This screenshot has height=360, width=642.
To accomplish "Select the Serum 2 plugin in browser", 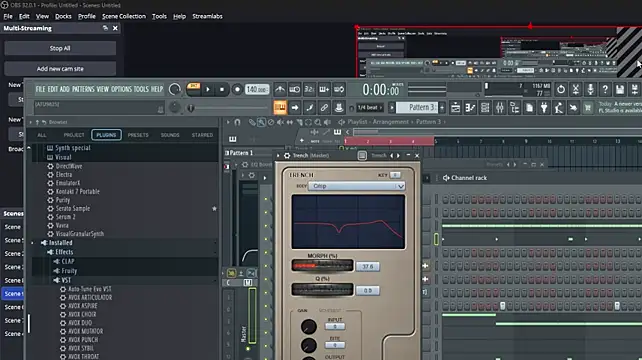I will [x=66, y=217].
